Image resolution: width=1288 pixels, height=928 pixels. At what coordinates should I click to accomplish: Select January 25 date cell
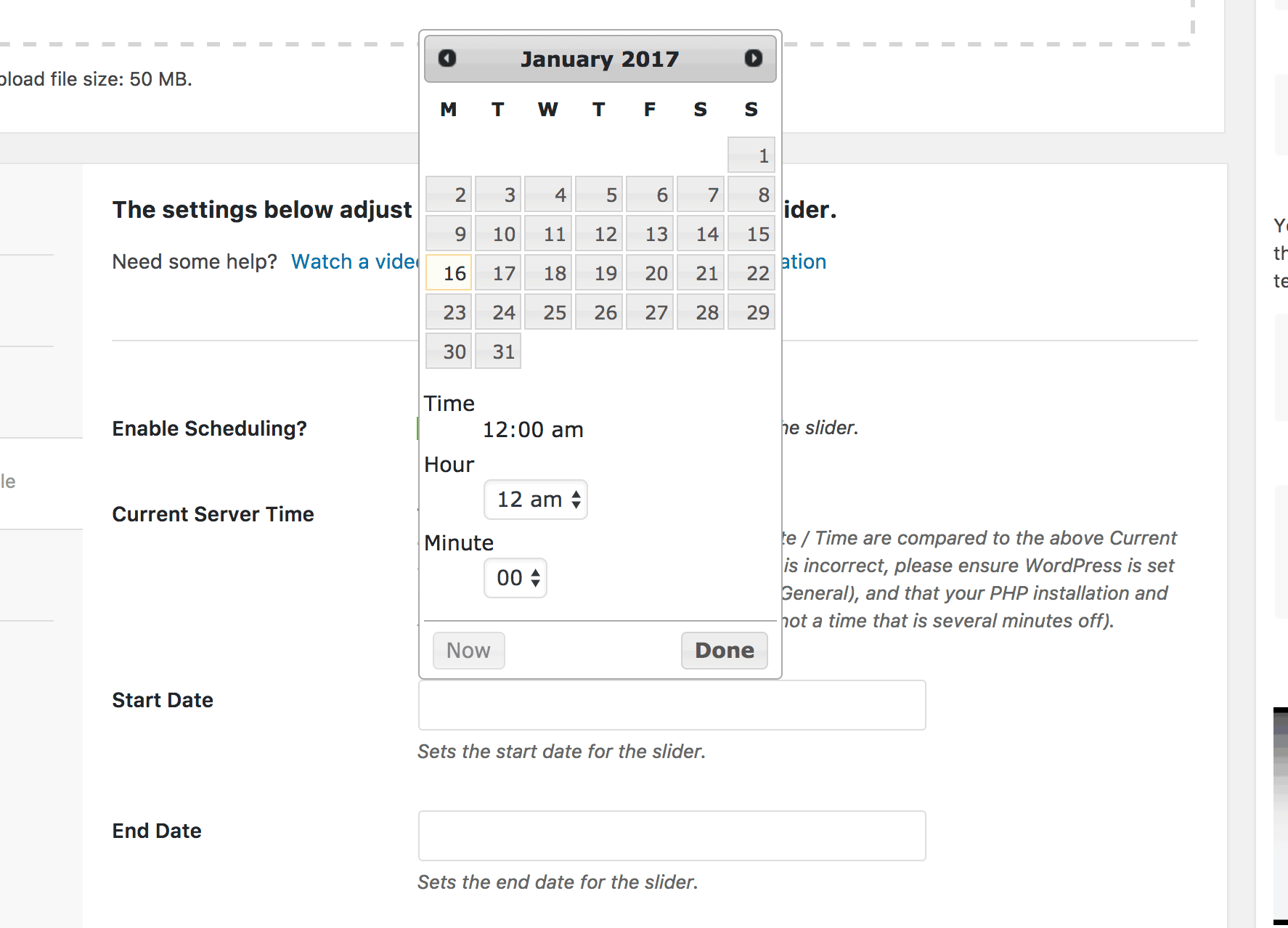549,312
